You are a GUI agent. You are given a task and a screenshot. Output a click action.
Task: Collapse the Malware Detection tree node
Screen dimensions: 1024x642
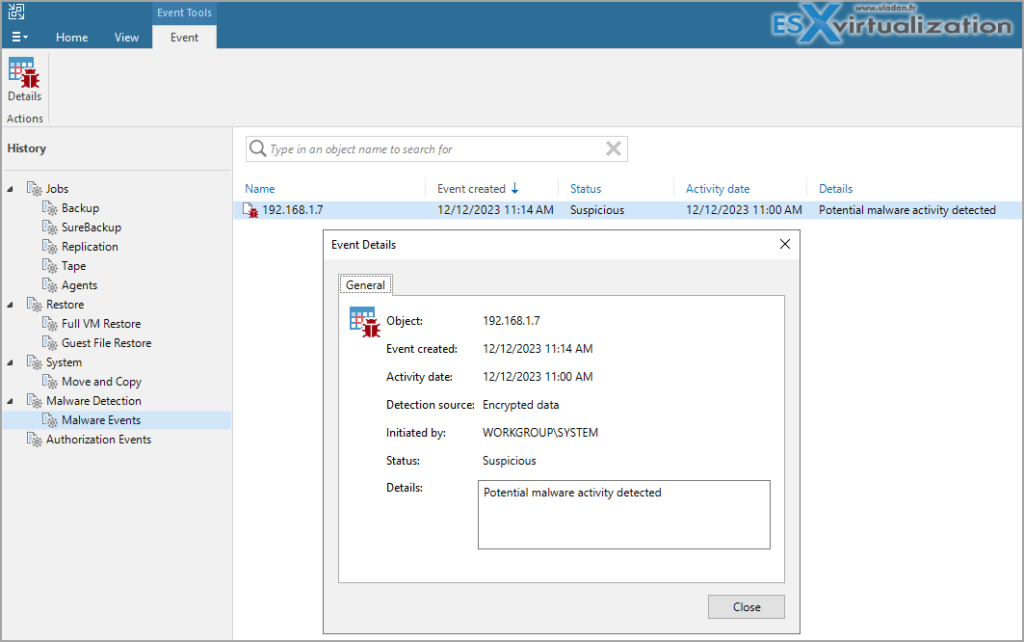(8, 400)
